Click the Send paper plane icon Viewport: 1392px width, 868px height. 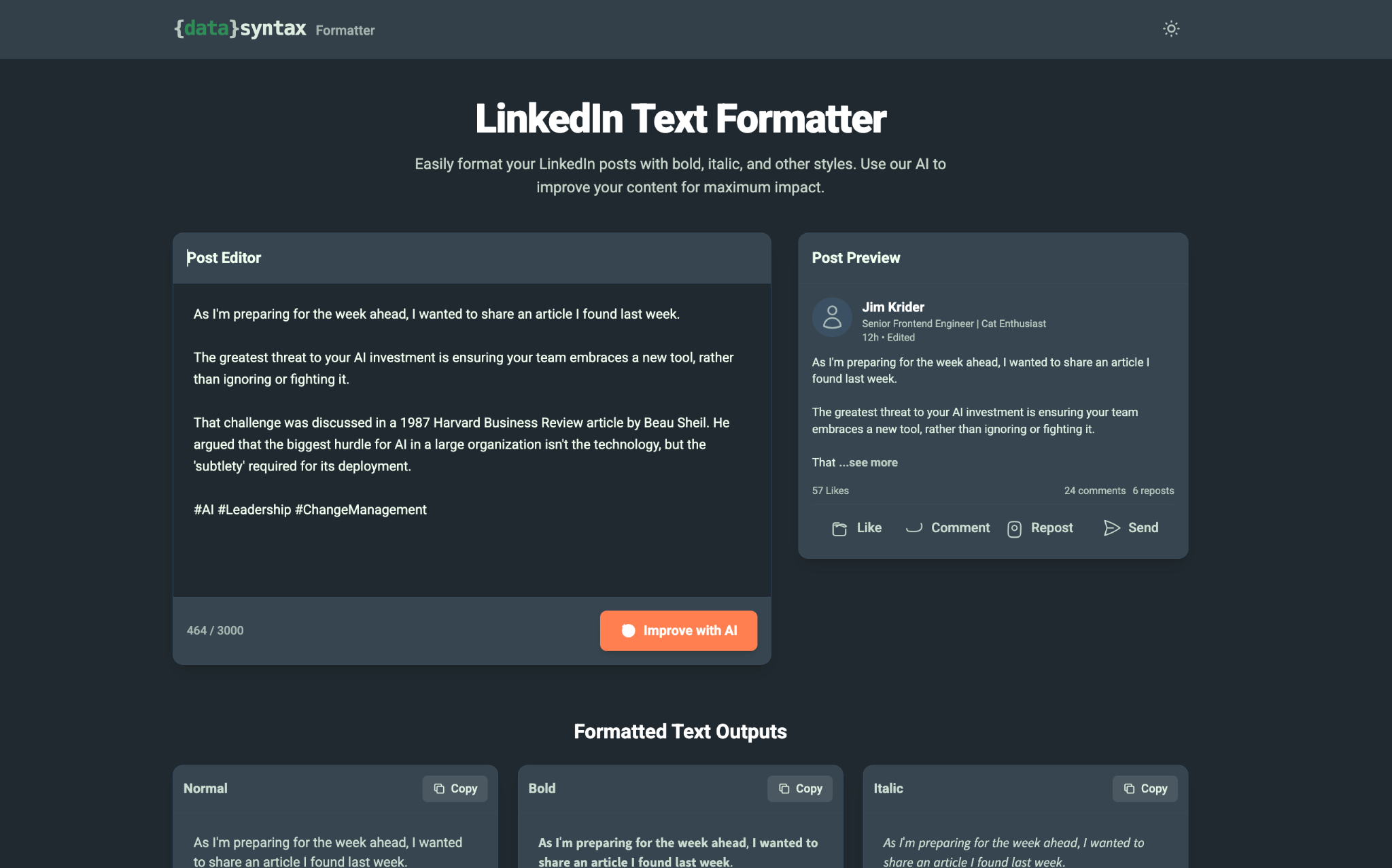(1111, 528)
